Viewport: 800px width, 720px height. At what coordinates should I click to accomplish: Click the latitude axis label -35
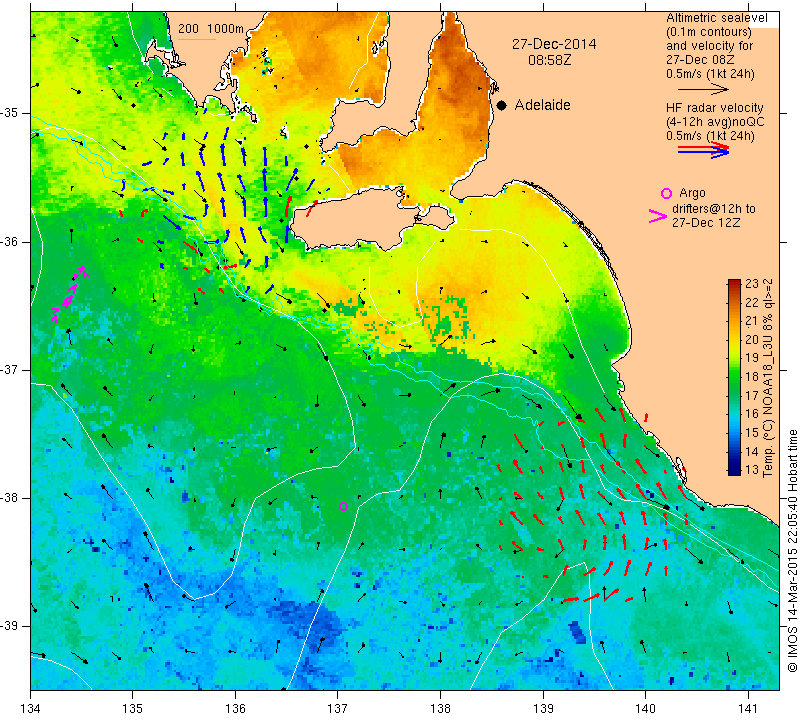(x=10, y=113)
